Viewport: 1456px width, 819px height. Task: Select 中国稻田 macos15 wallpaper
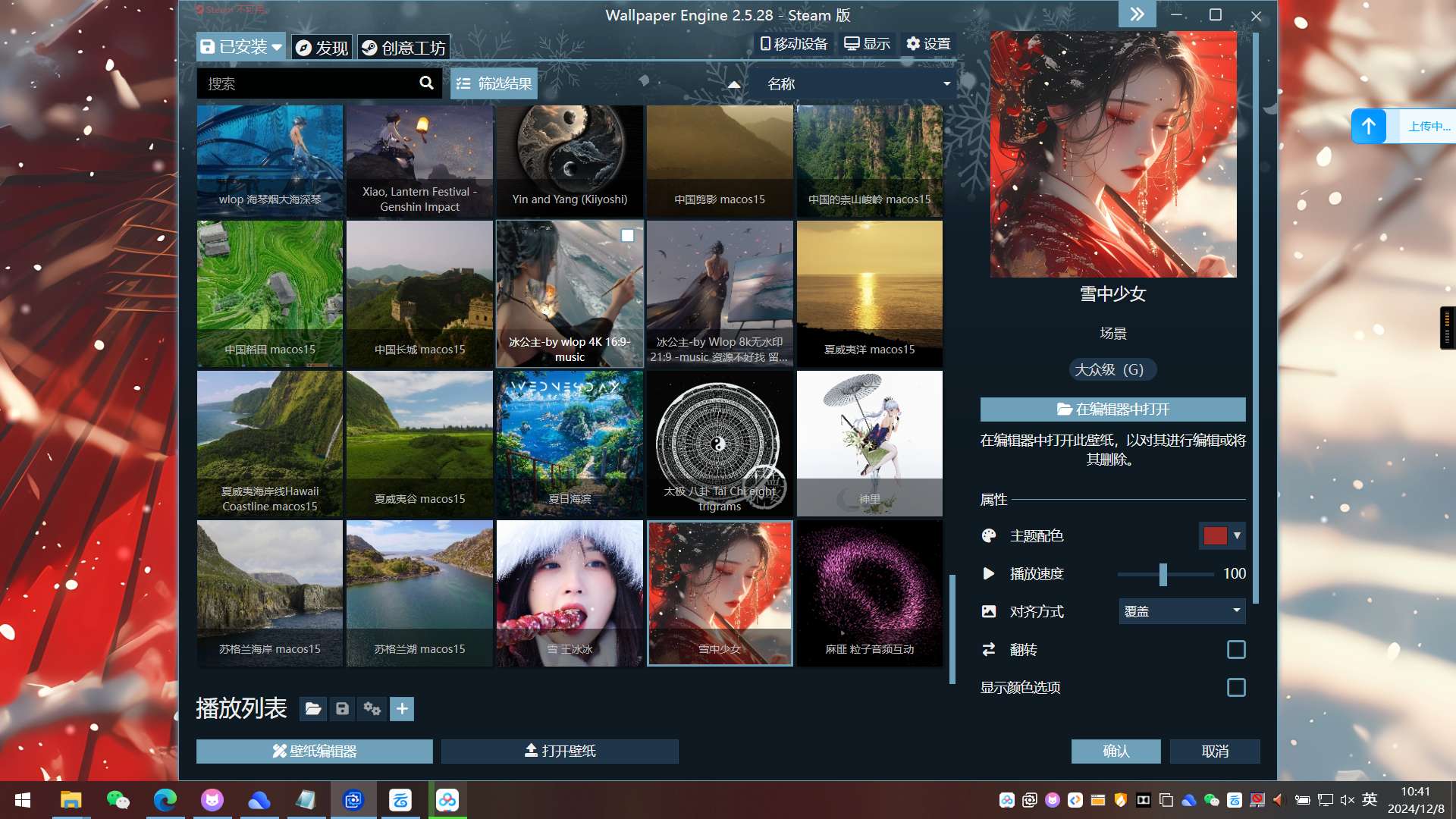click(269, 293)
